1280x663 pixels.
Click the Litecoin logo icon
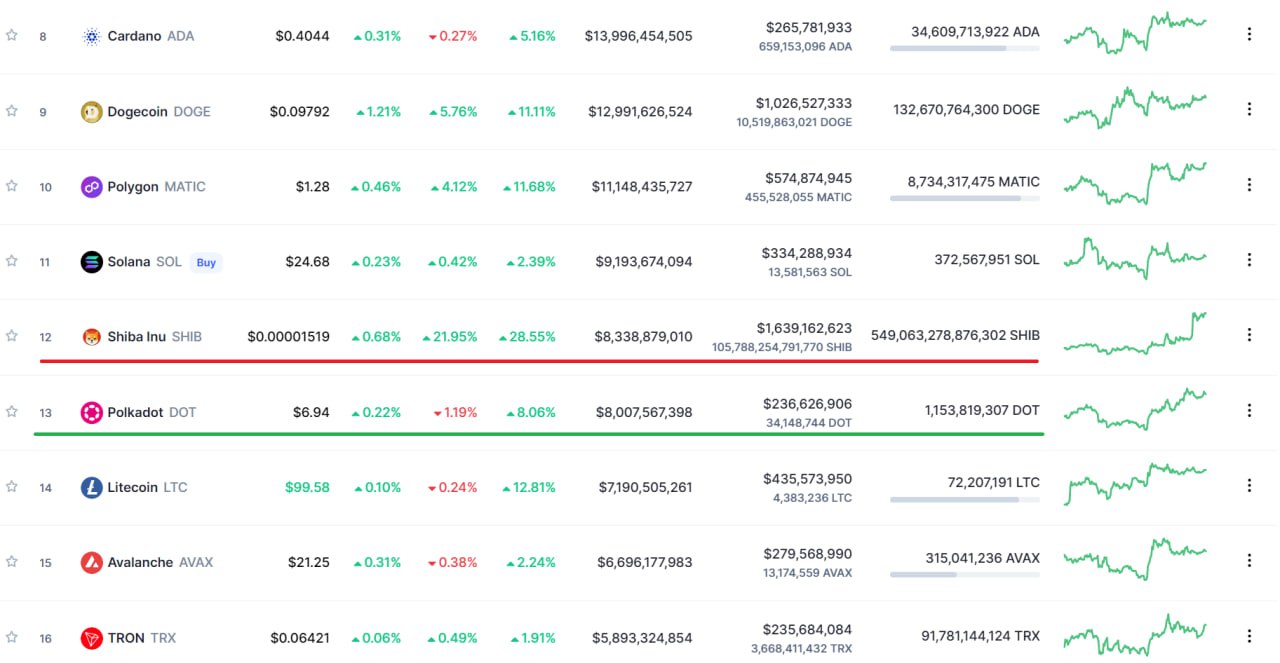click(x=92, y=488)
